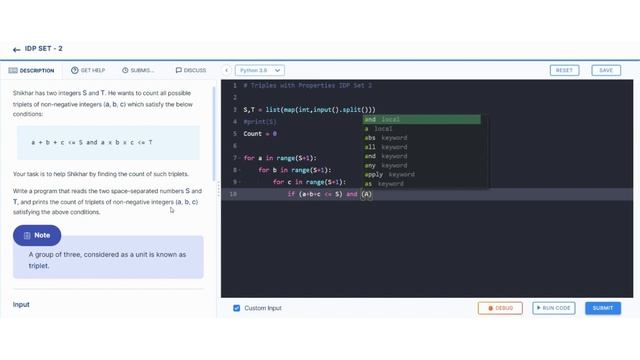
Task: Click the description panel vertical scrollbar
Action: pyautogui.click(x=213, y=134)
